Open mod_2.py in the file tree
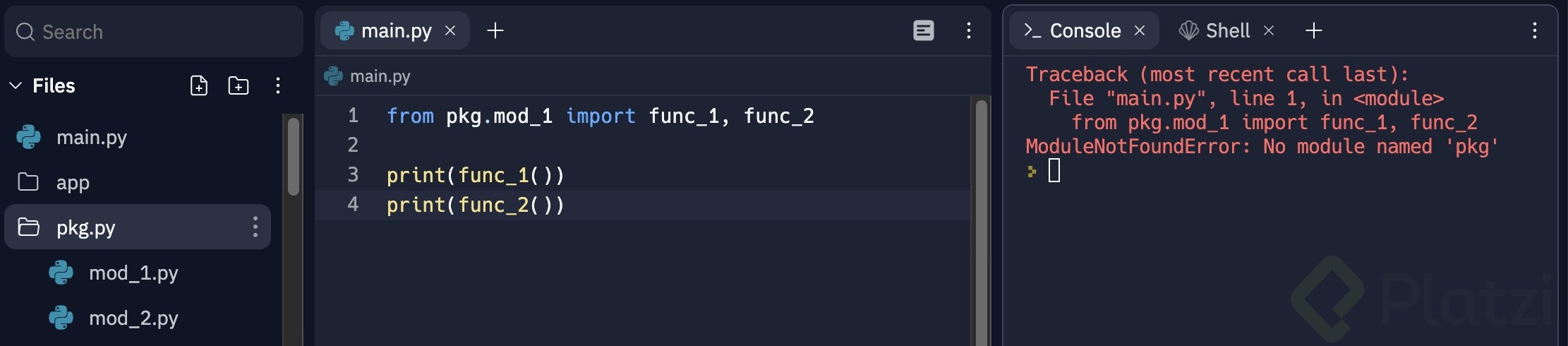The height and width of the screenshot is (346, 1568). pyautogui.click(x=133, y=318)
